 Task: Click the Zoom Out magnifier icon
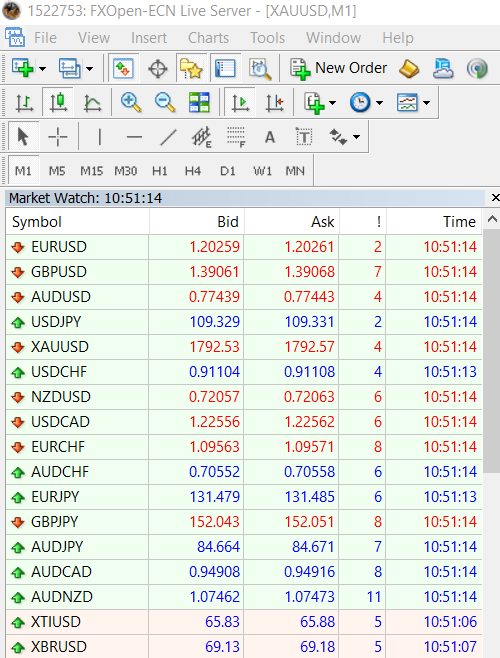pyautogui.click(x=165, y=102)
